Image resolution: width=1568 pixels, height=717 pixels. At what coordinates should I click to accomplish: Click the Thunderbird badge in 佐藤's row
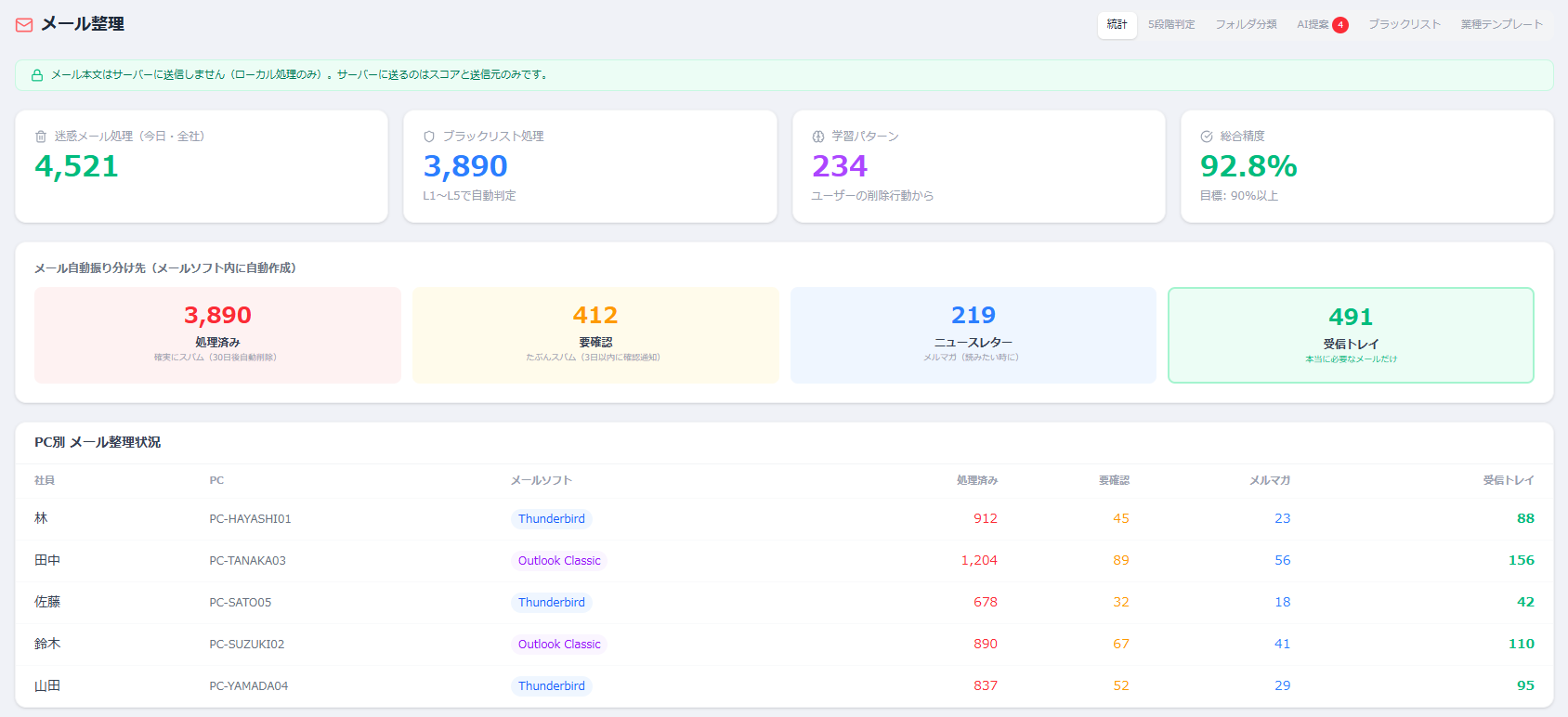pos(552,603)
